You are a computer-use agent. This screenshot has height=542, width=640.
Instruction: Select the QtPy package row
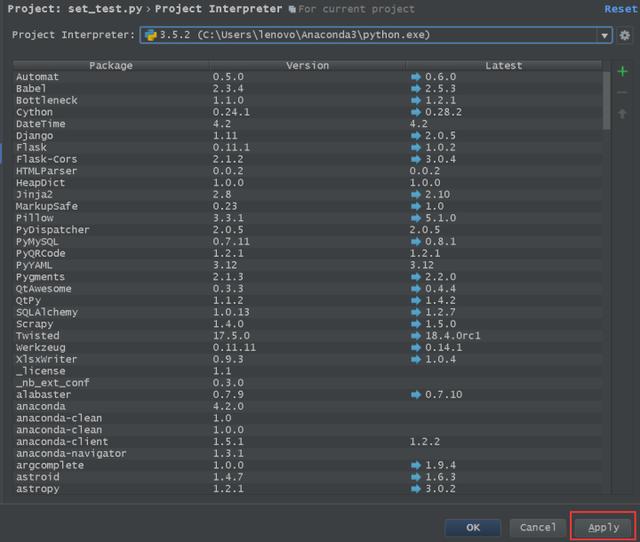pos(308,301)
